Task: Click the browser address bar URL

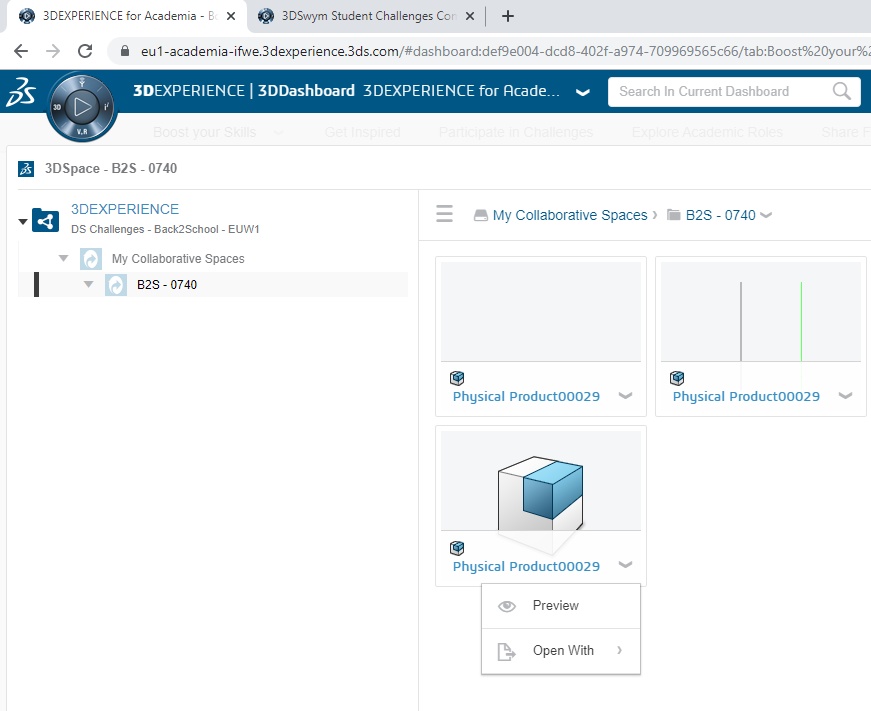Action: pyautogui.click(x=503, y=51)
